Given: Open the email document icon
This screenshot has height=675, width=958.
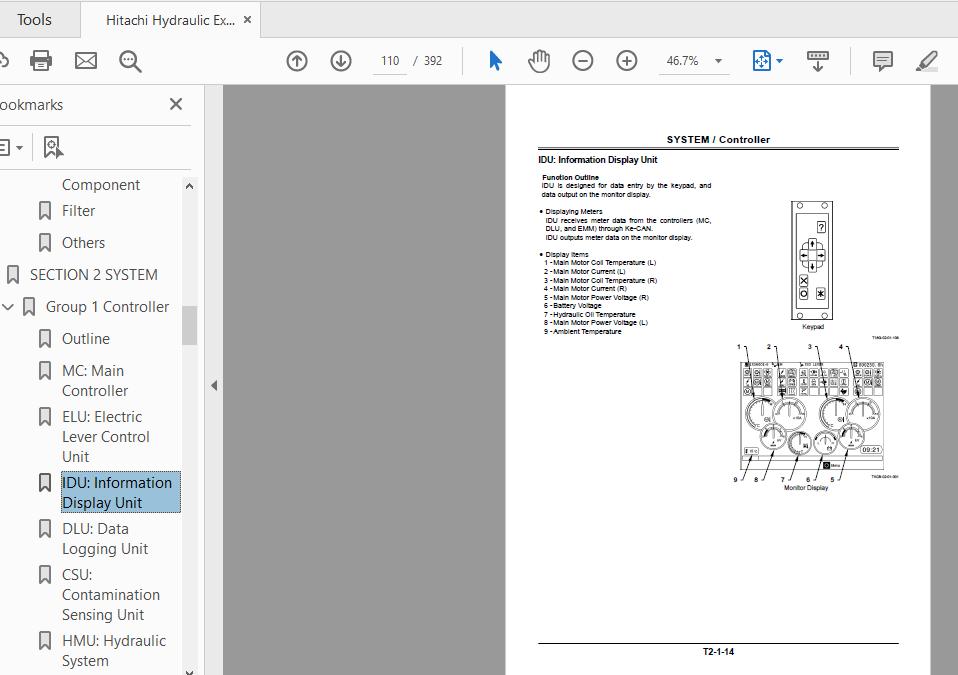Looking at the screenshot, I should [x=85, y=60].
